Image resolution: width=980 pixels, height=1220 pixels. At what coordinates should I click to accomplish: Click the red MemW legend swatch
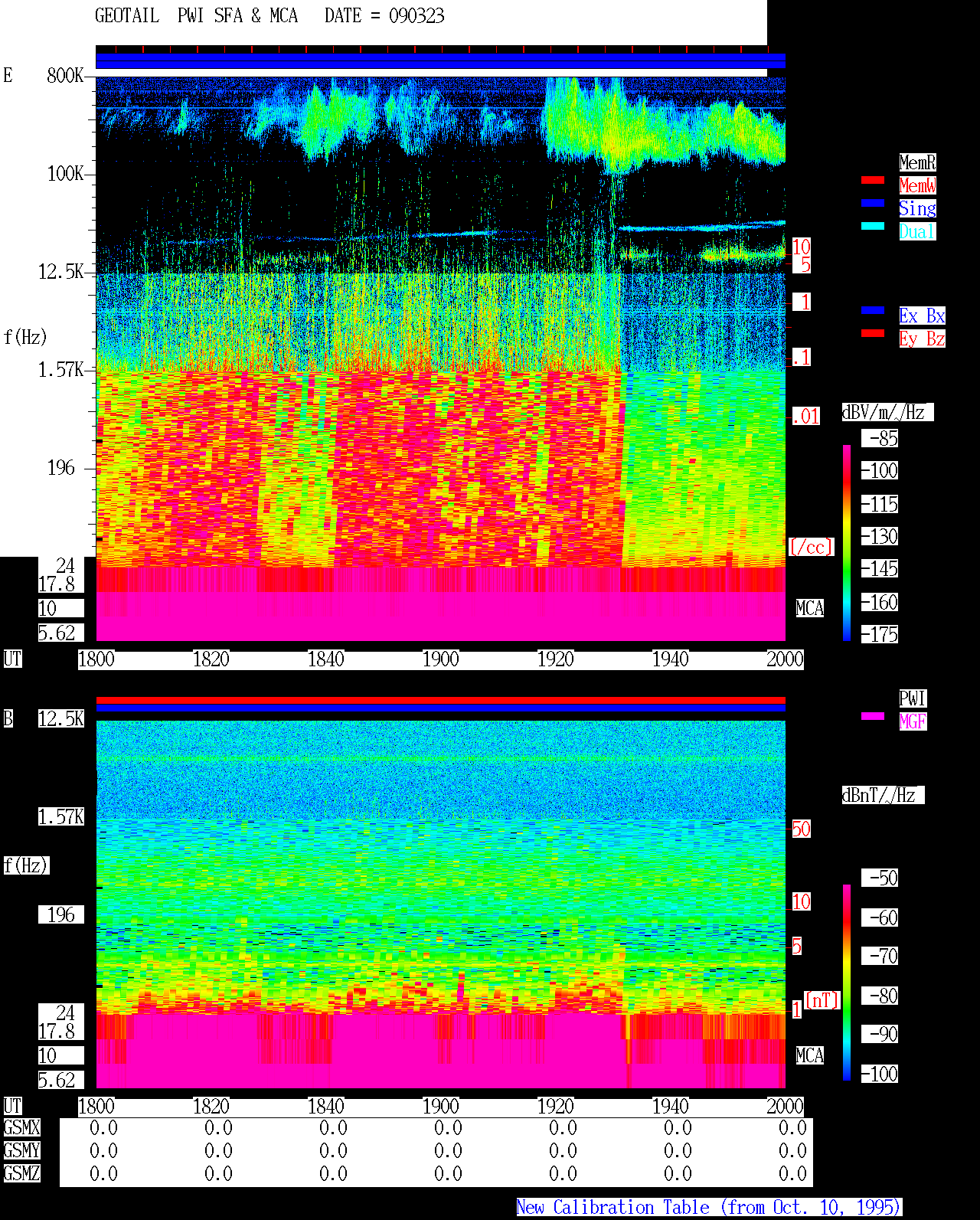873,180
